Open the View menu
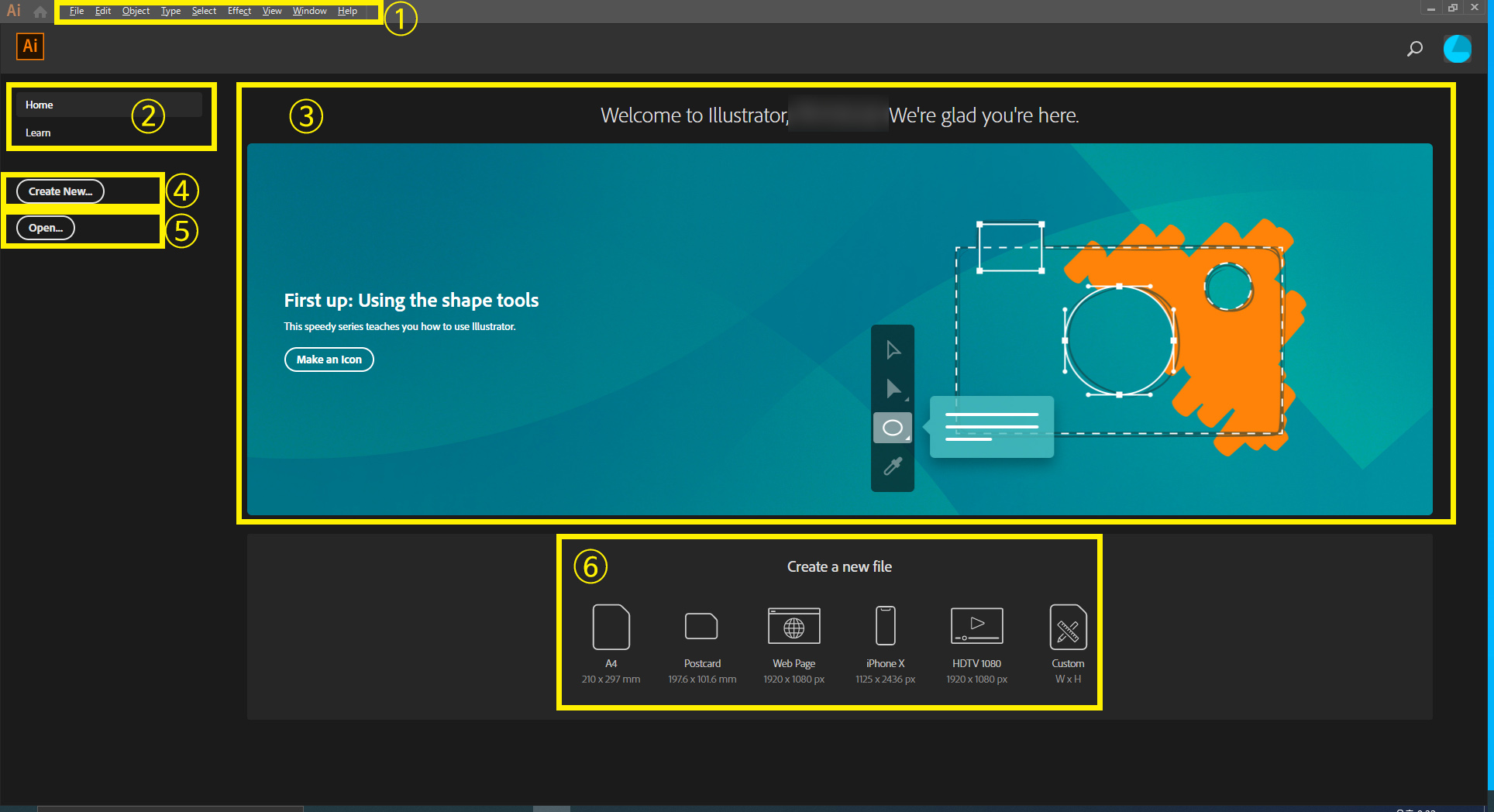The height and width of the screenshot is (812, 1494). [272, 11]
